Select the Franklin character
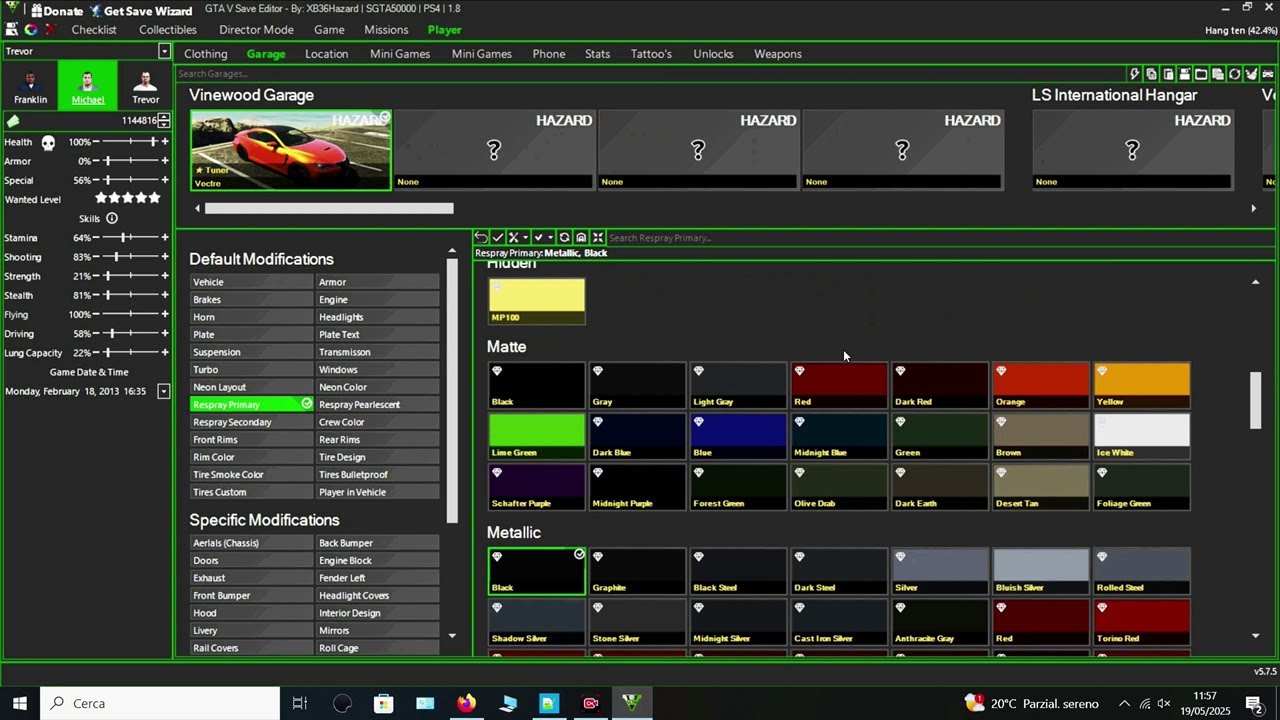This screenshot has height=720, width=1280. coord(30,87)
